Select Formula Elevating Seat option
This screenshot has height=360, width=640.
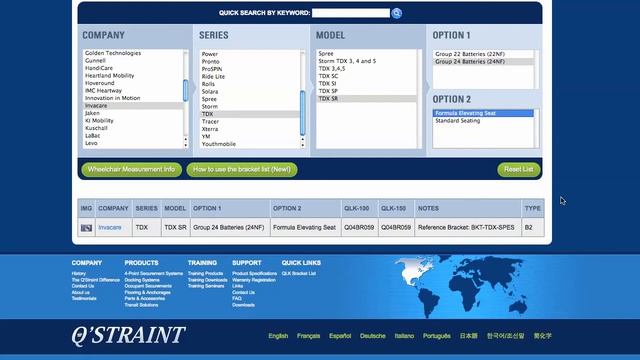(x=483, y=113)
